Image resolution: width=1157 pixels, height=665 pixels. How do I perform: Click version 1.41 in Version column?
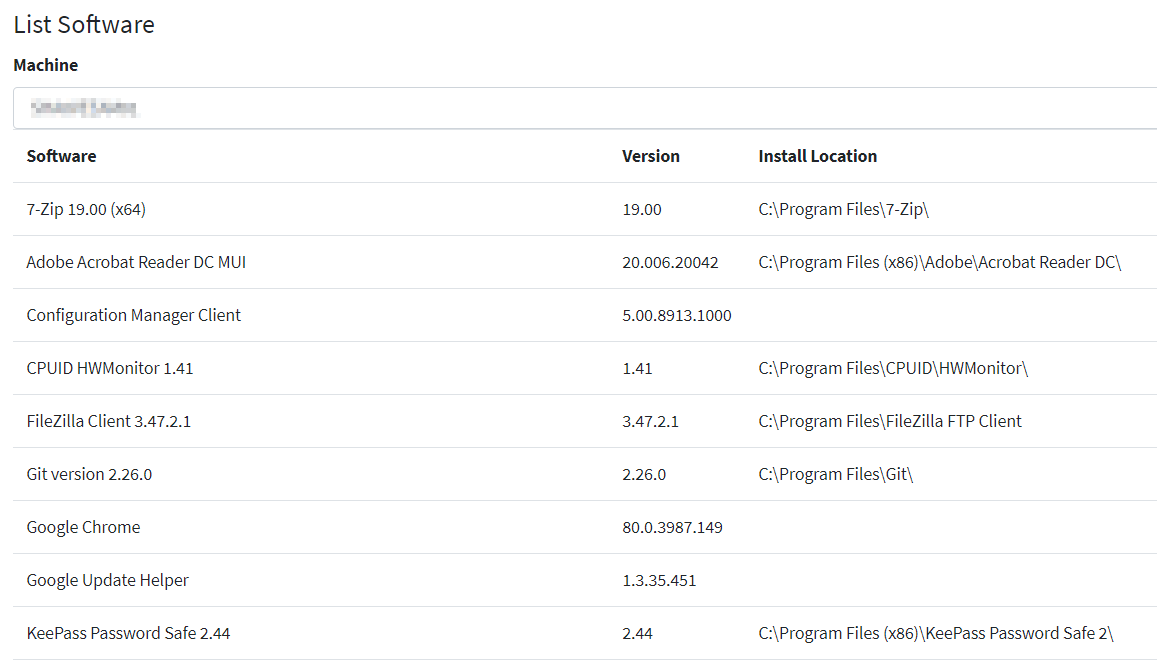(638, 368)
